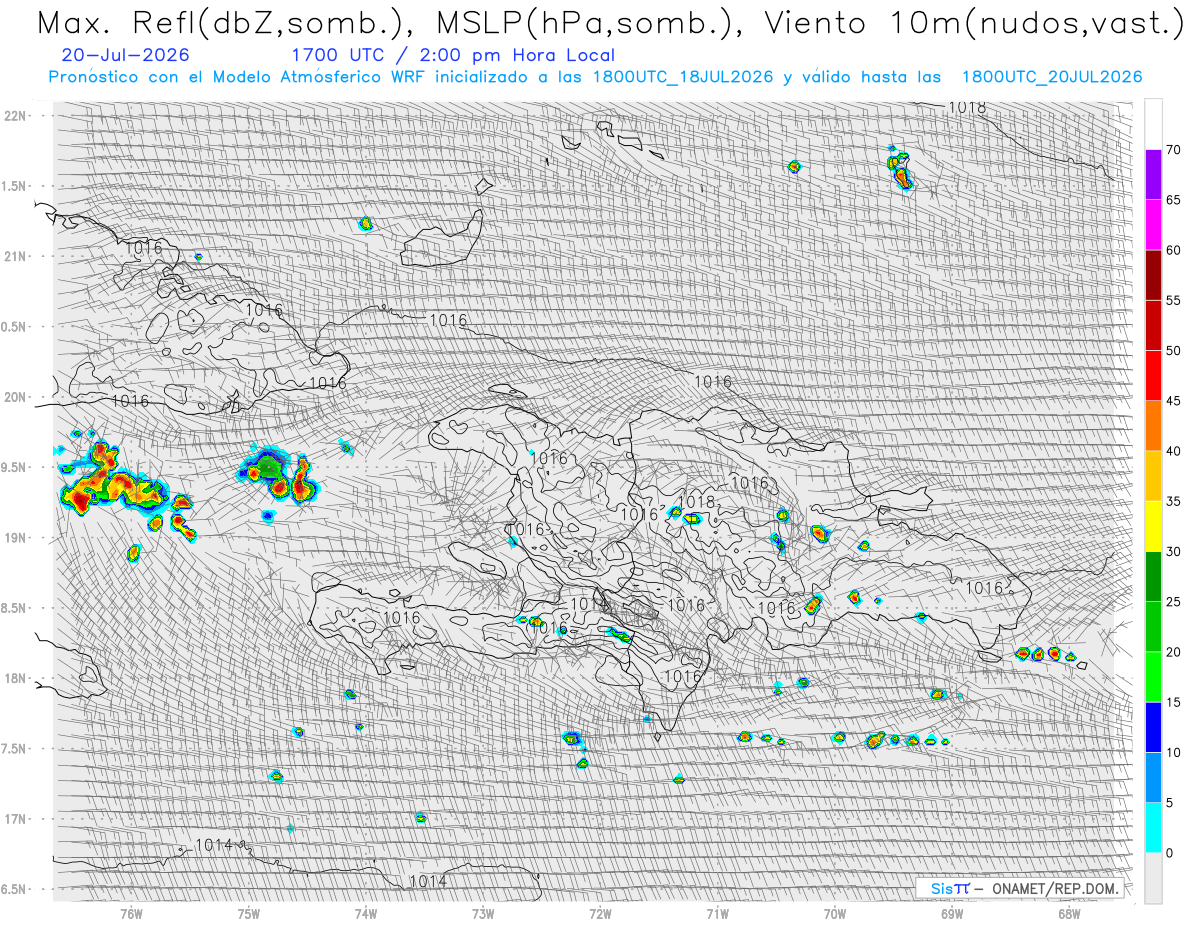Click the colorbar value '35'
The height and width of the screenshot is (927, 1200).
[x=1173, y=501]
